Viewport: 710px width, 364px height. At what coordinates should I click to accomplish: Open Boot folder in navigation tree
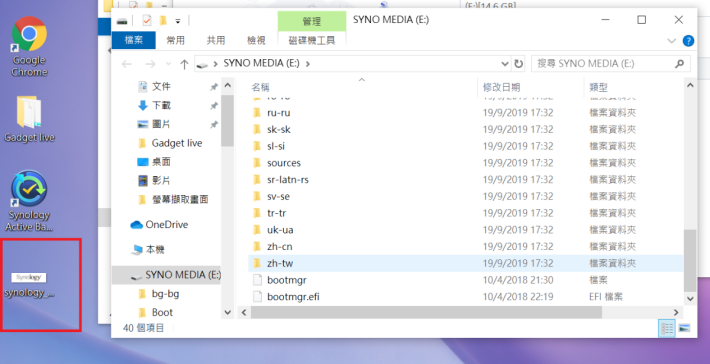click(x=155, y=312)
